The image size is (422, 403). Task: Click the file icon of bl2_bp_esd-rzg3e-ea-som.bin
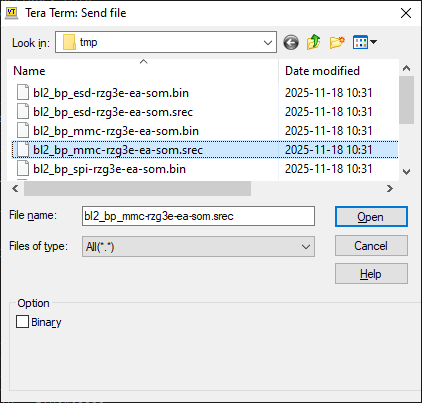pyautogui.click(x=23, y=92)
